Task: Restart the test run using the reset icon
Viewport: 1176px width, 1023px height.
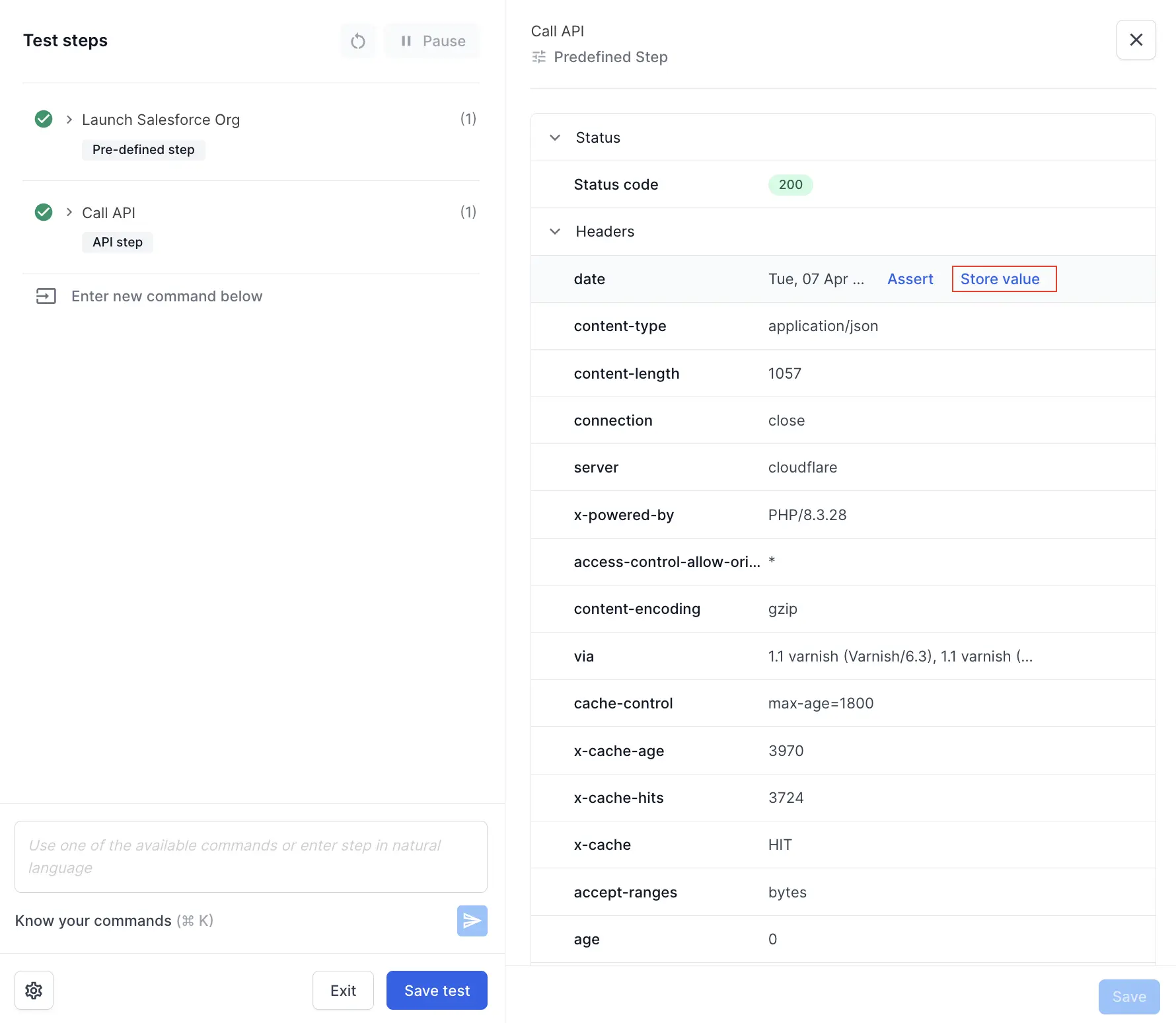Action: 357,40
